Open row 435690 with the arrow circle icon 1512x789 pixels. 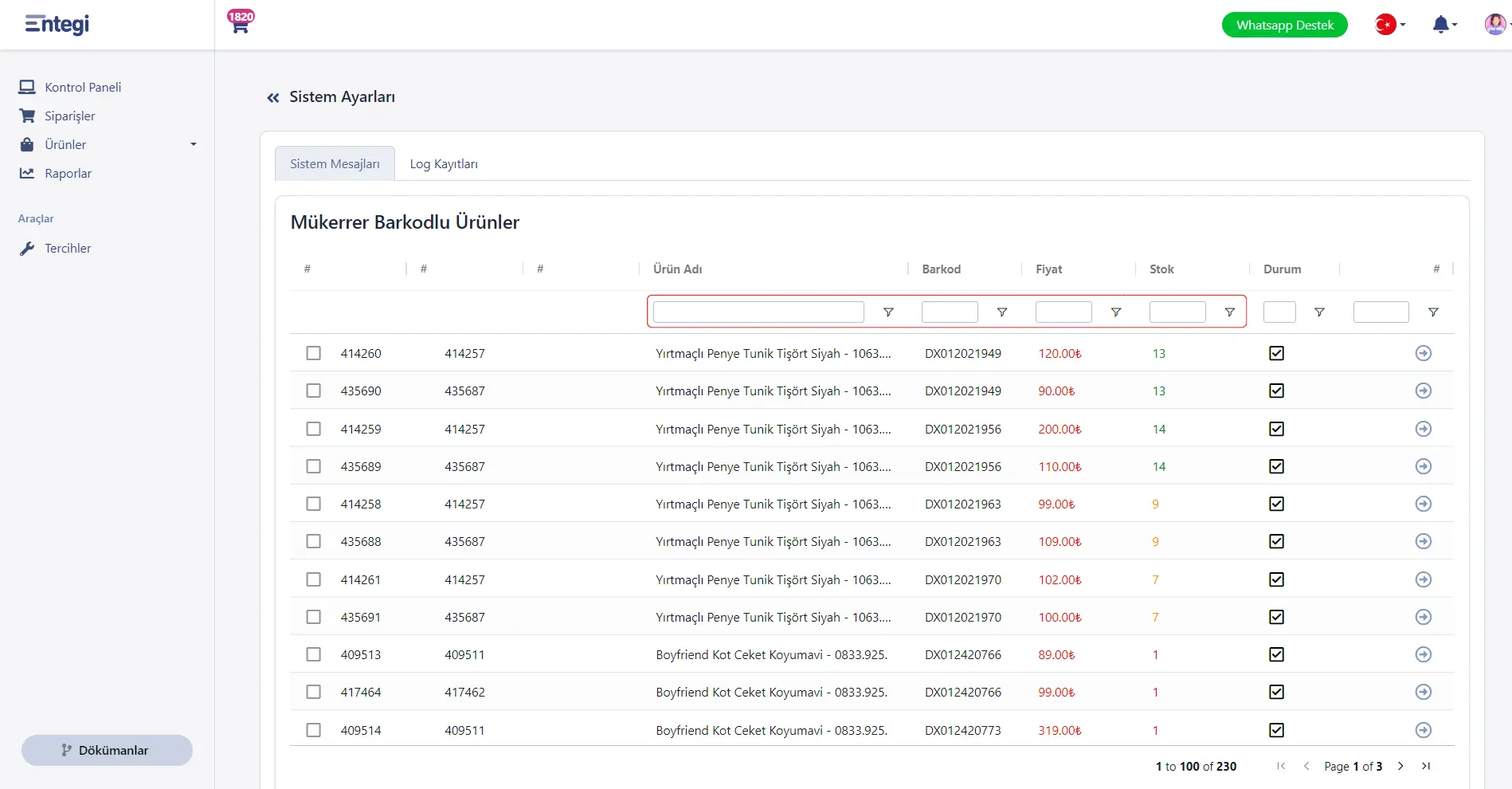click(1424, 391)
